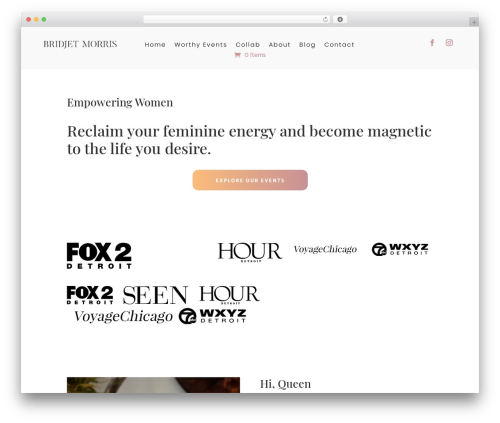Viewport: 500px width, 423px height.
Task: Click the dark circular browser extension icon
Action: tap(340, 20)
